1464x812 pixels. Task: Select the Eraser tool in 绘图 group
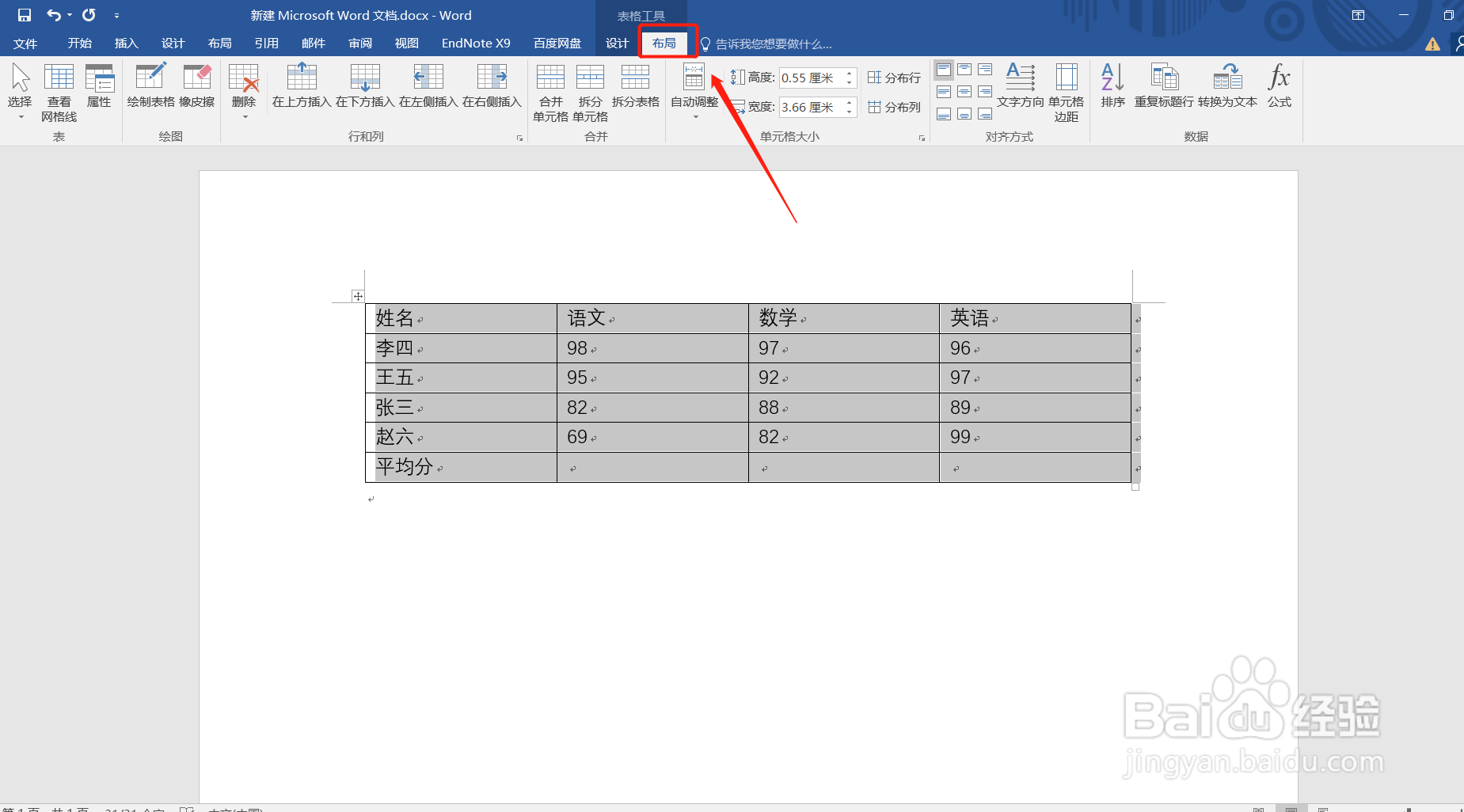click(x=196, y=87)
